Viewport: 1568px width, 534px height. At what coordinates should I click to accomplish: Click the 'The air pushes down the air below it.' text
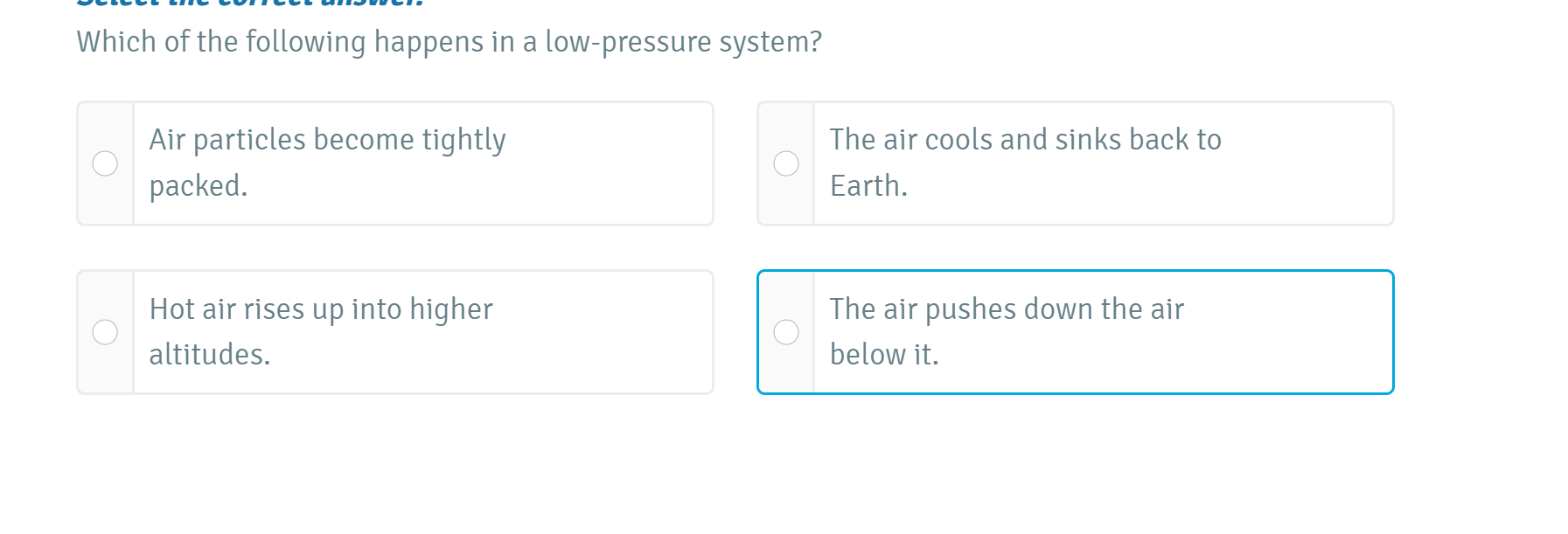[1007, 309]
